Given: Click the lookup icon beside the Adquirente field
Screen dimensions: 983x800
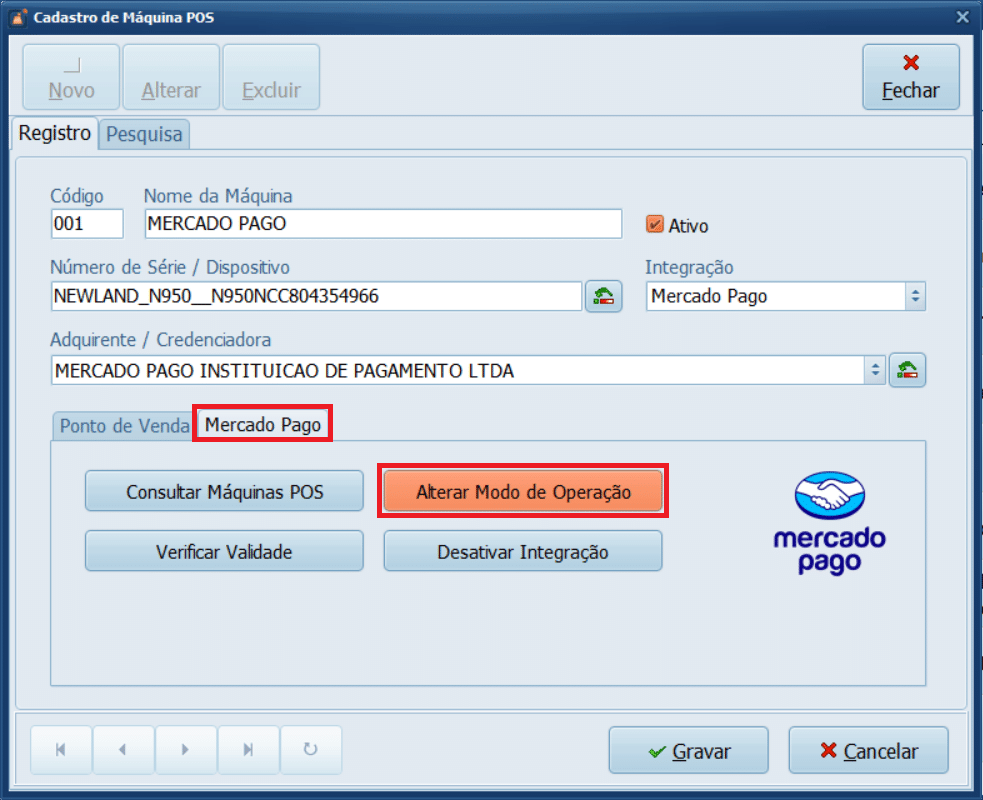Looking at the screenshot, I should 908,370.
